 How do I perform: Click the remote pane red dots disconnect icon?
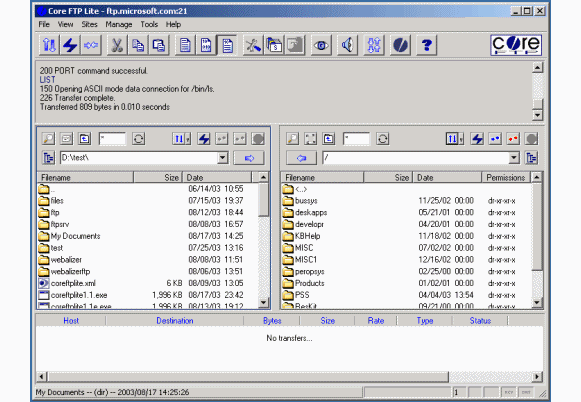pyautogui.click(x=513, y=139)
